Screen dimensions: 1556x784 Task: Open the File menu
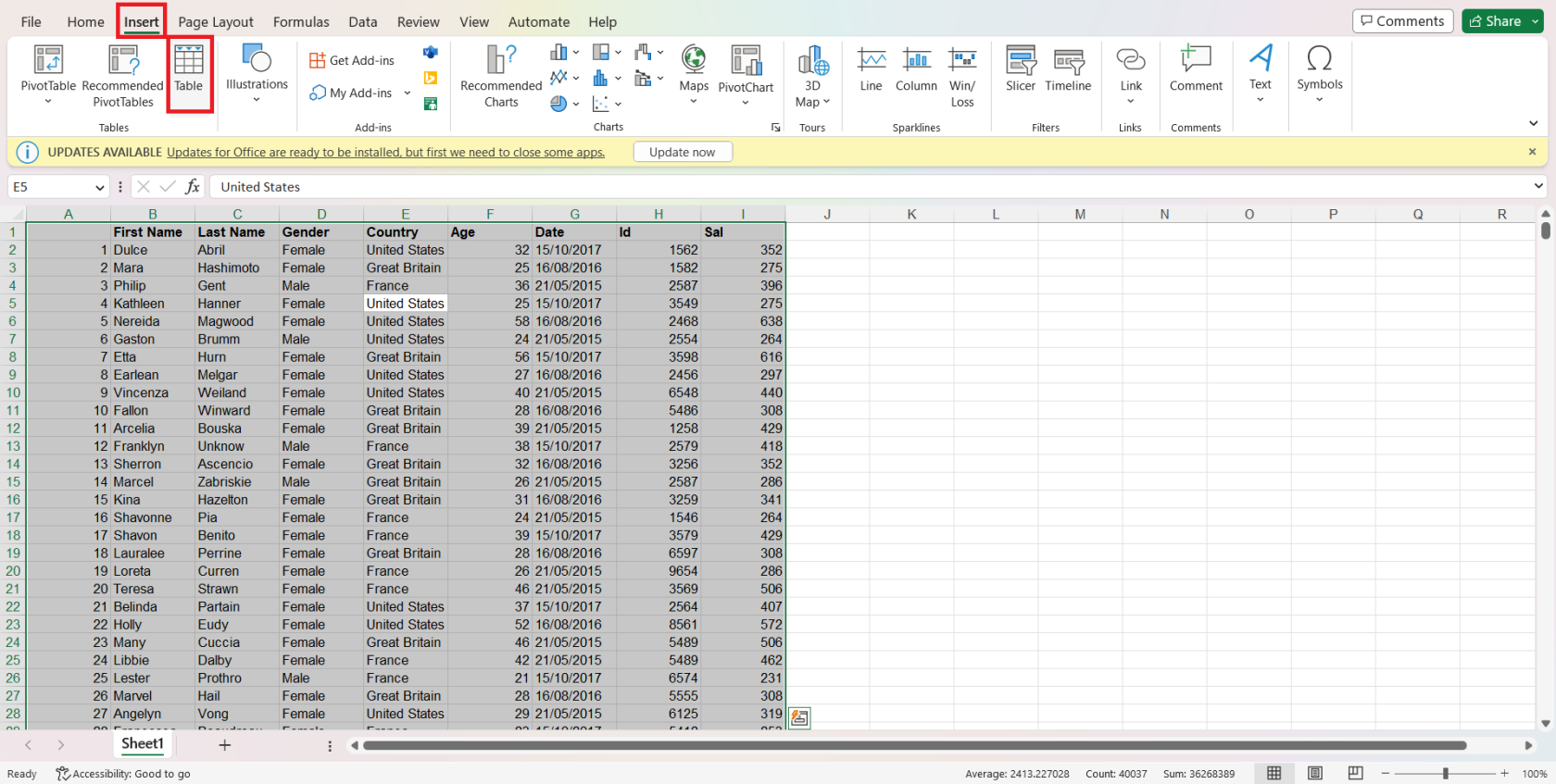click(31, 21)
